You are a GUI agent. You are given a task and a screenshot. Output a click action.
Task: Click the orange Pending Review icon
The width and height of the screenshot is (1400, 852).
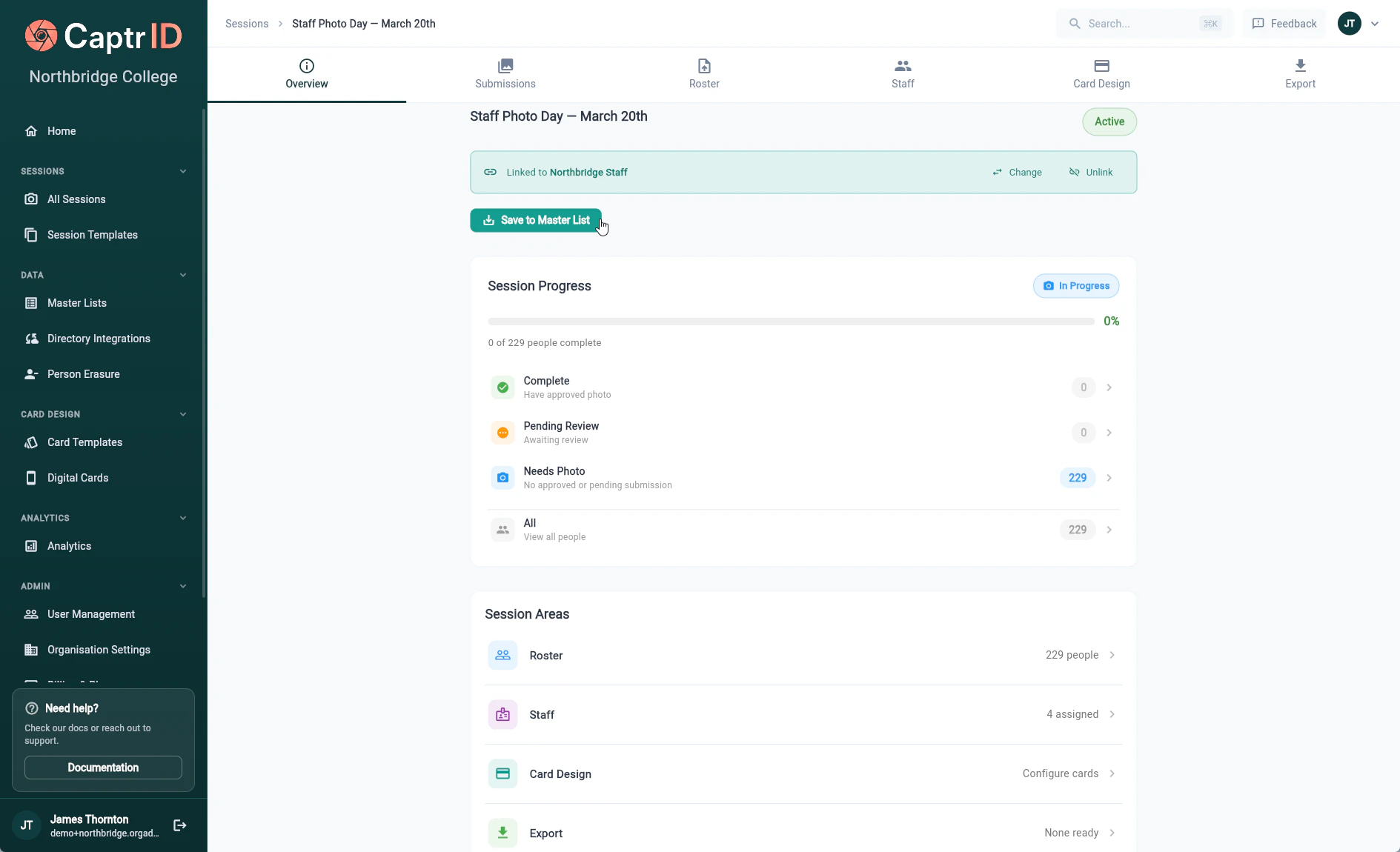502,433
